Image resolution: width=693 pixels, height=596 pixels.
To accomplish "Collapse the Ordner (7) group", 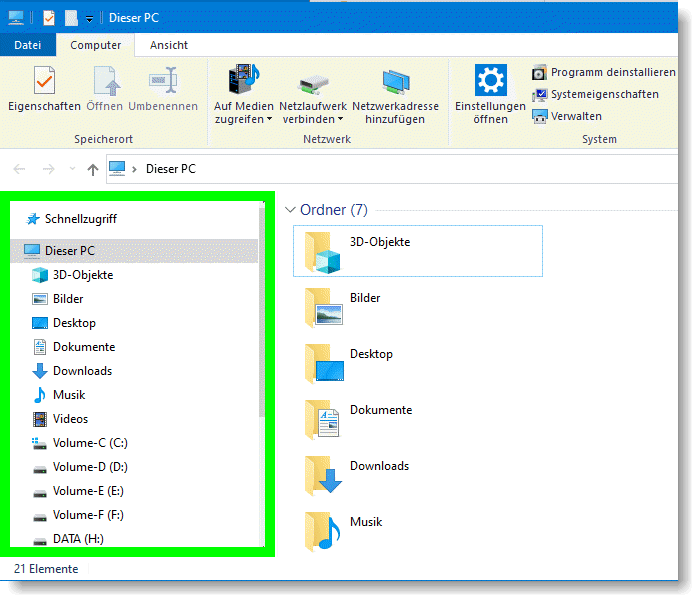I will point(291,210).
